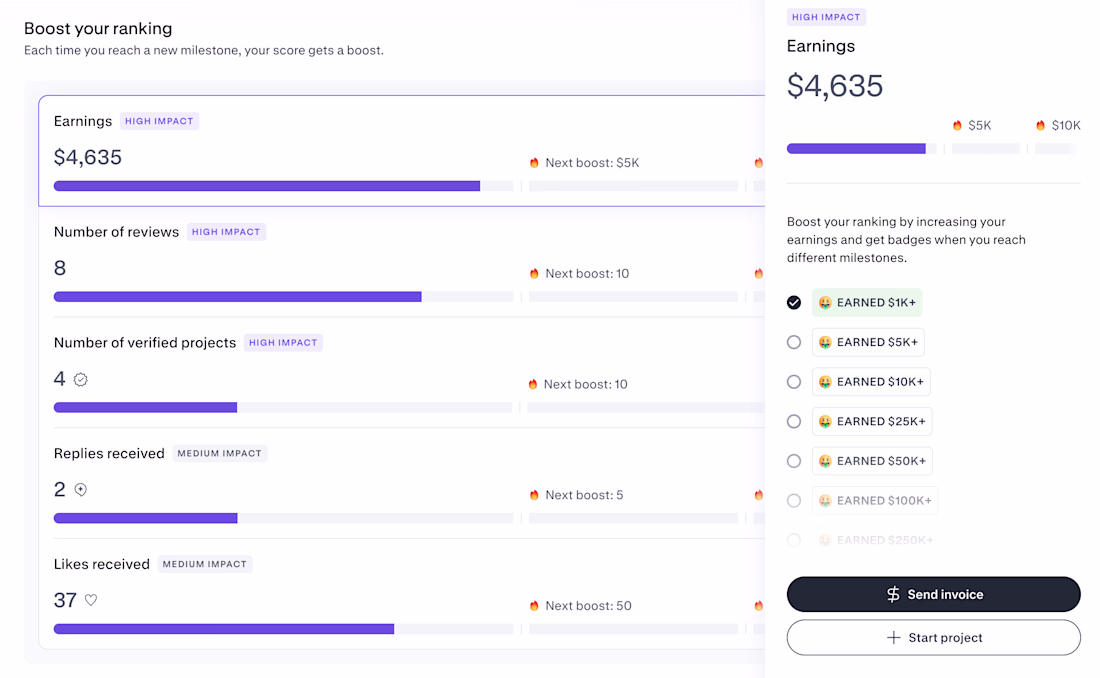Click the plus icon on Start project
This screenshot has width=1100, height=678.
894,638
